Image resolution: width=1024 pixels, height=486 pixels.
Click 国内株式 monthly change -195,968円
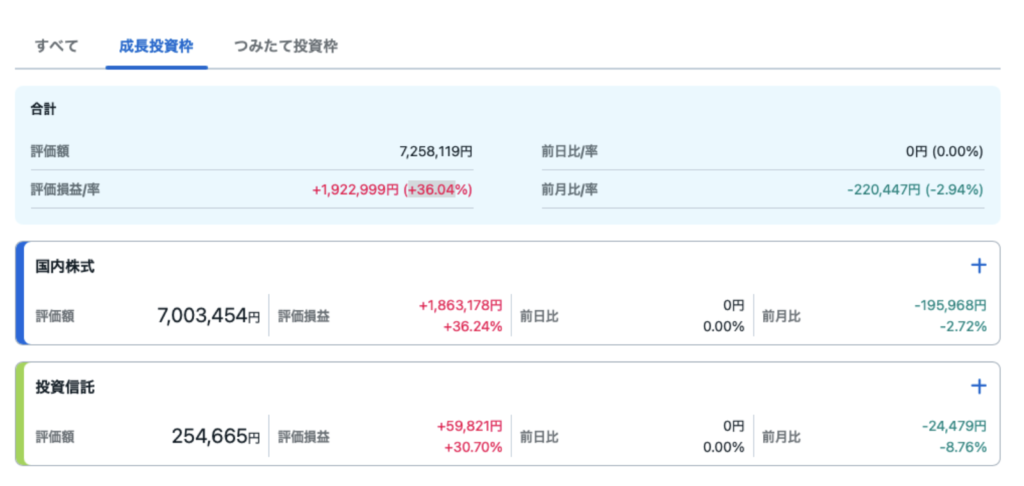(950, 306)
